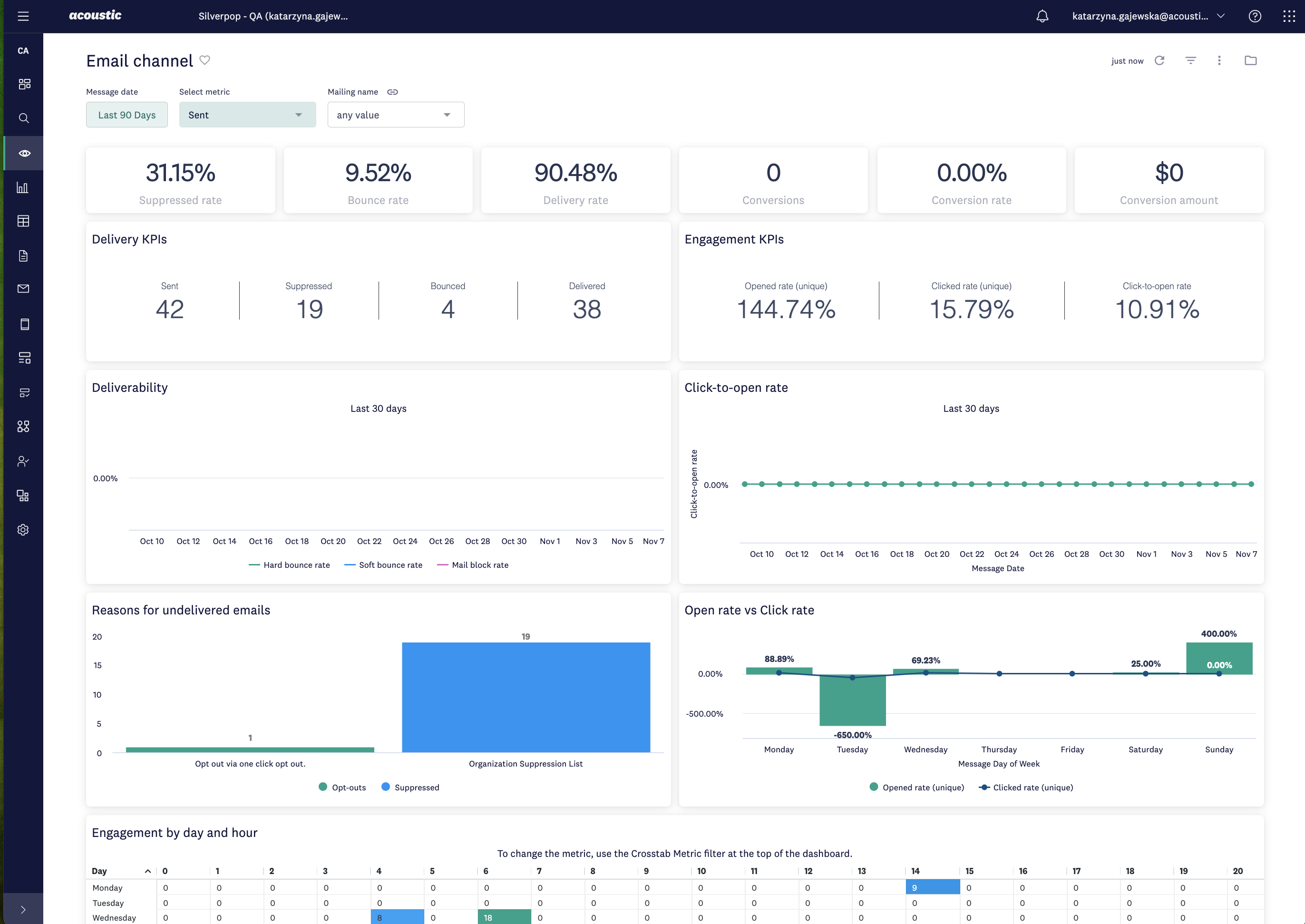The height and width of the screenshot is (924, 1305).
Task: Open the apps grid launcher
Action: (1289, 16)
